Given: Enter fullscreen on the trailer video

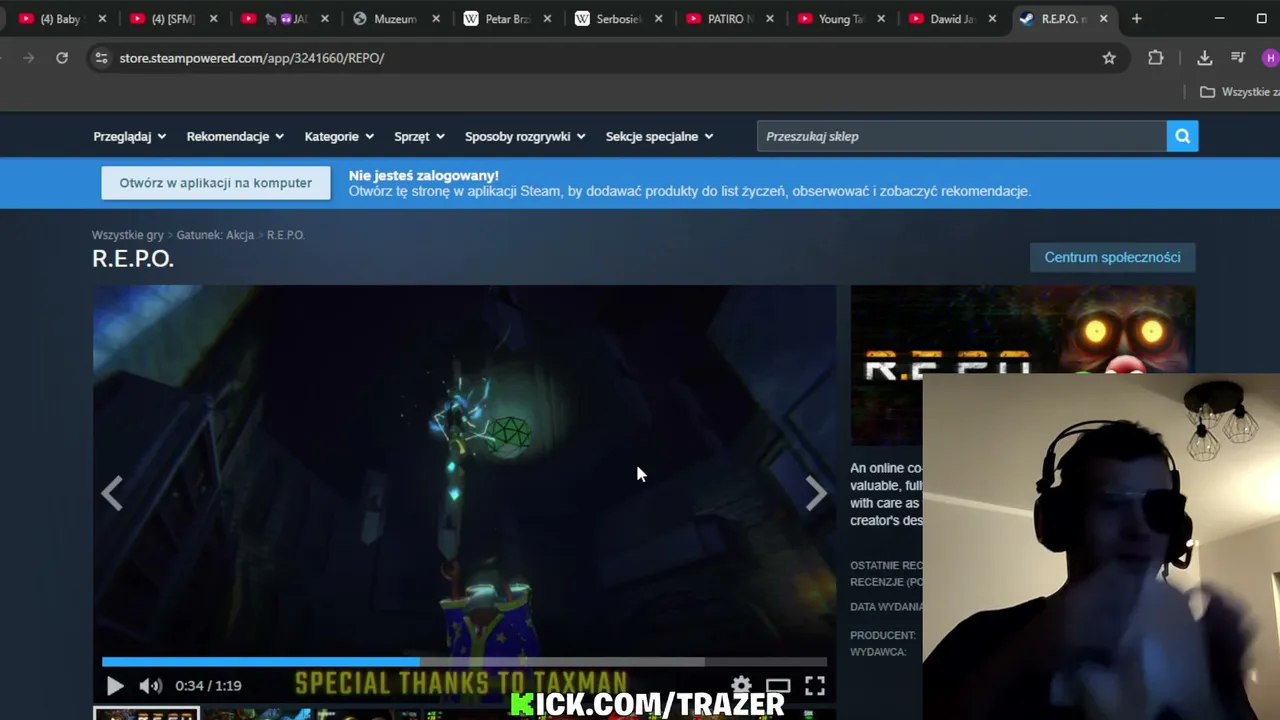Looking at the screenshot, I should tap(815, 685).
